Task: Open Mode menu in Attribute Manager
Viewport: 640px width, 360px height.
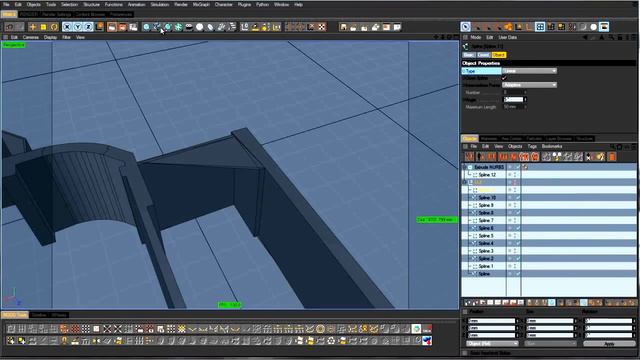Action: (x=476, y=37)
